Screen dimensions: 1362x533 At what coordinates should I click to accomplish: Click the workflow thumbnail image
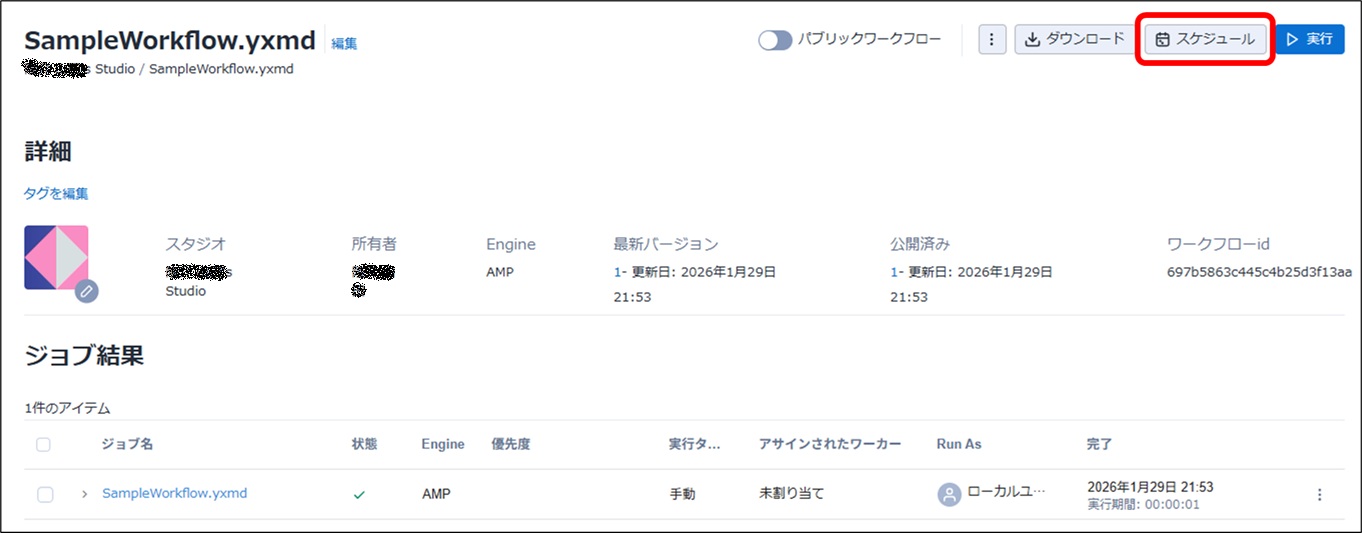coord(56,257)
